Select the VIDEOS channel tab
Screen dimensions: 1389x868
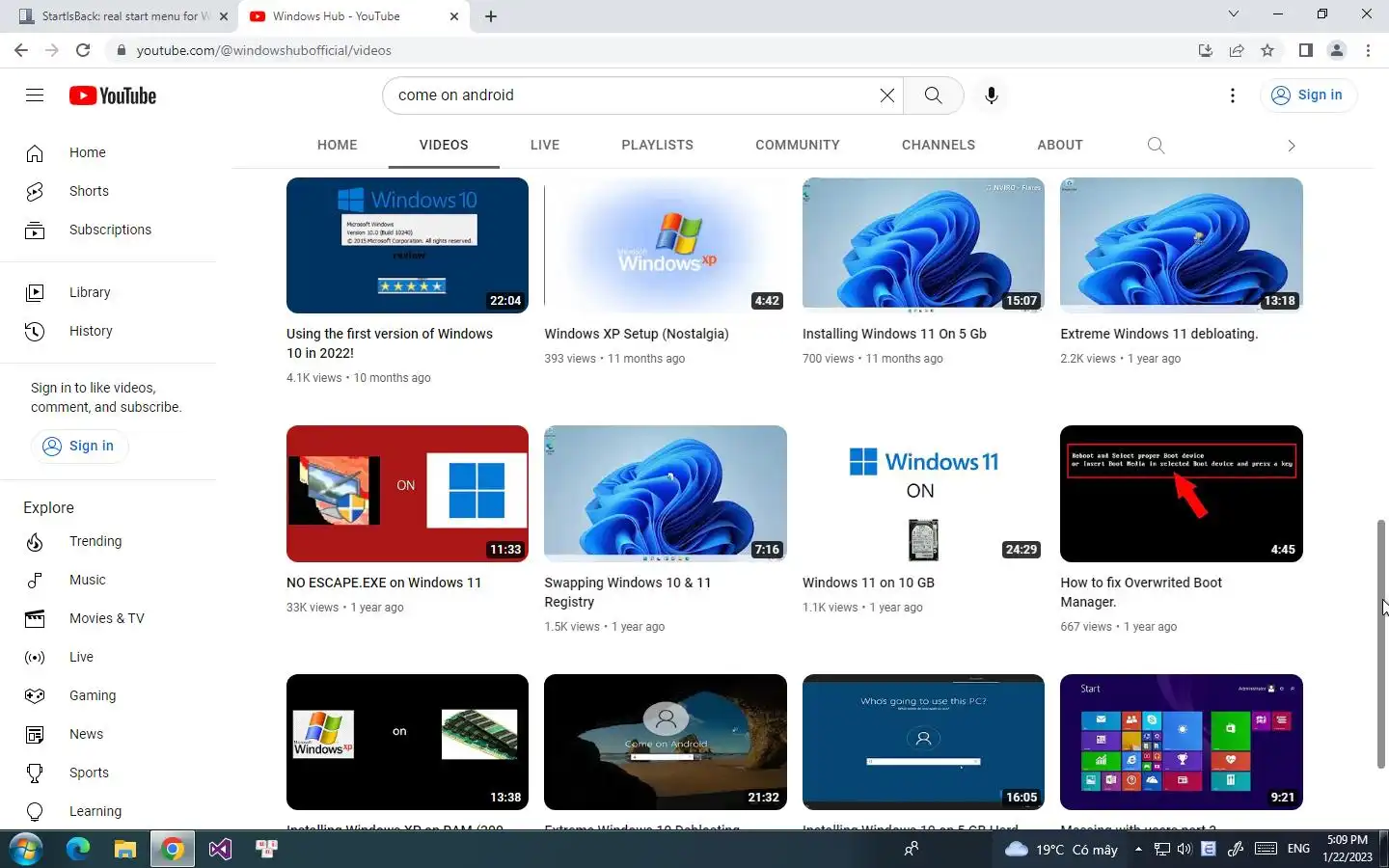click(x=444, y=145)
